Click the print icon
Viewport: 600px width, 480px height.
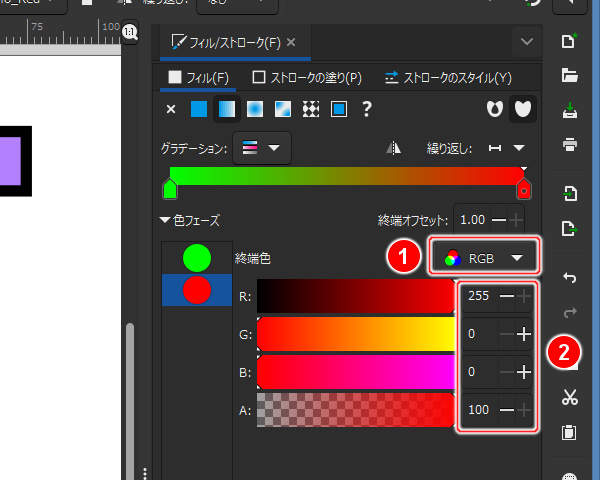569,144
